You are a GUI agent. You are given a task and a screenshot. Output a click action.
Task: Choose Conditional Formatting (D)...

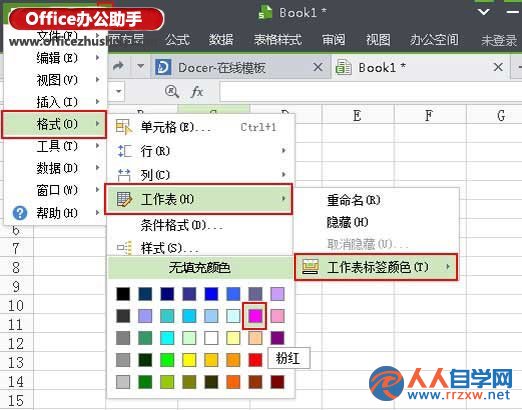(202, 225)
